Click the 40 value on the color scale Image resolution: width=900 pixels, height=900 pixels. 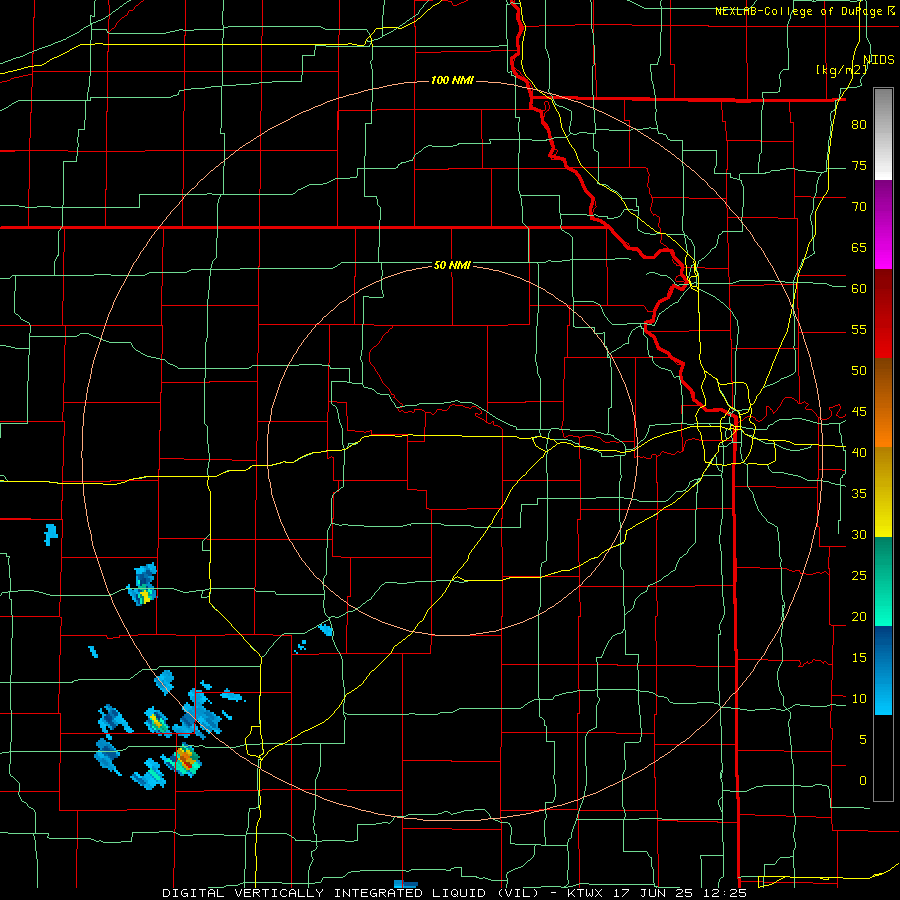pos(859,453)
